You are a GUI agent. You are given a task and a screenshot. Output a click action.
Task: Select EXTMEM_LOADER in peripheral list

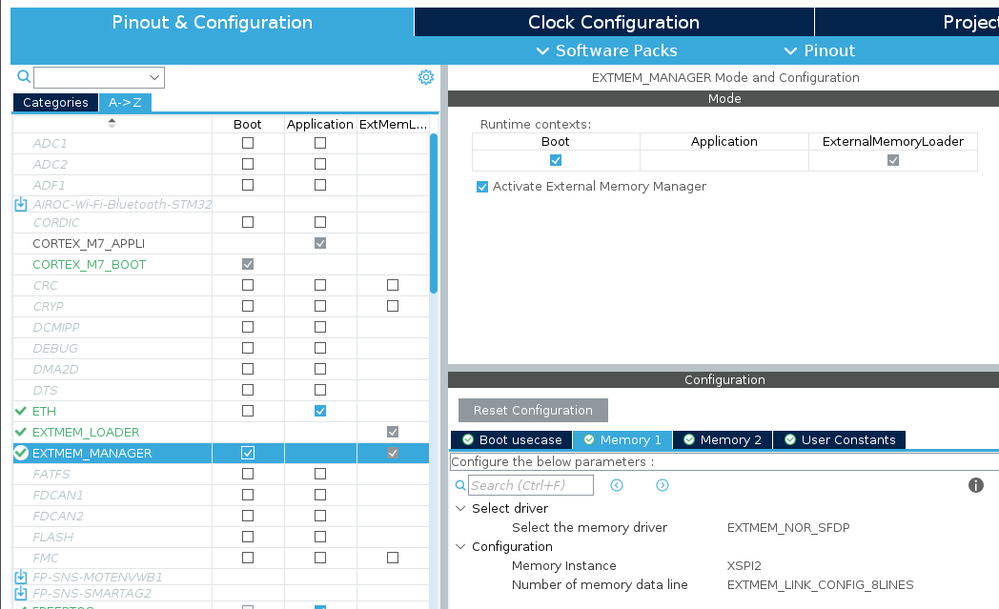85,432
